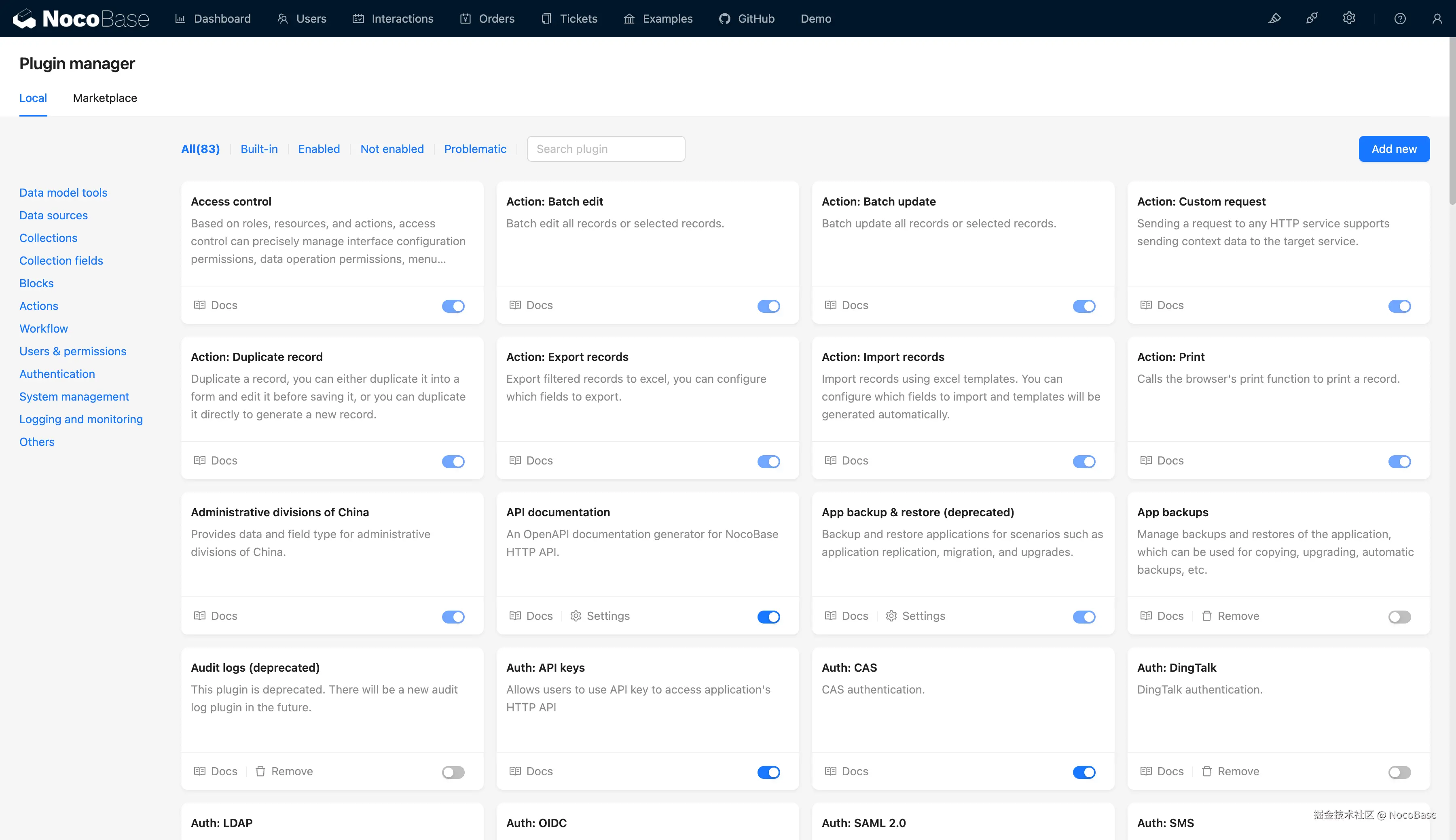Open the UI editor highlighter icon
The image size is (1456, 840).
1274,19
